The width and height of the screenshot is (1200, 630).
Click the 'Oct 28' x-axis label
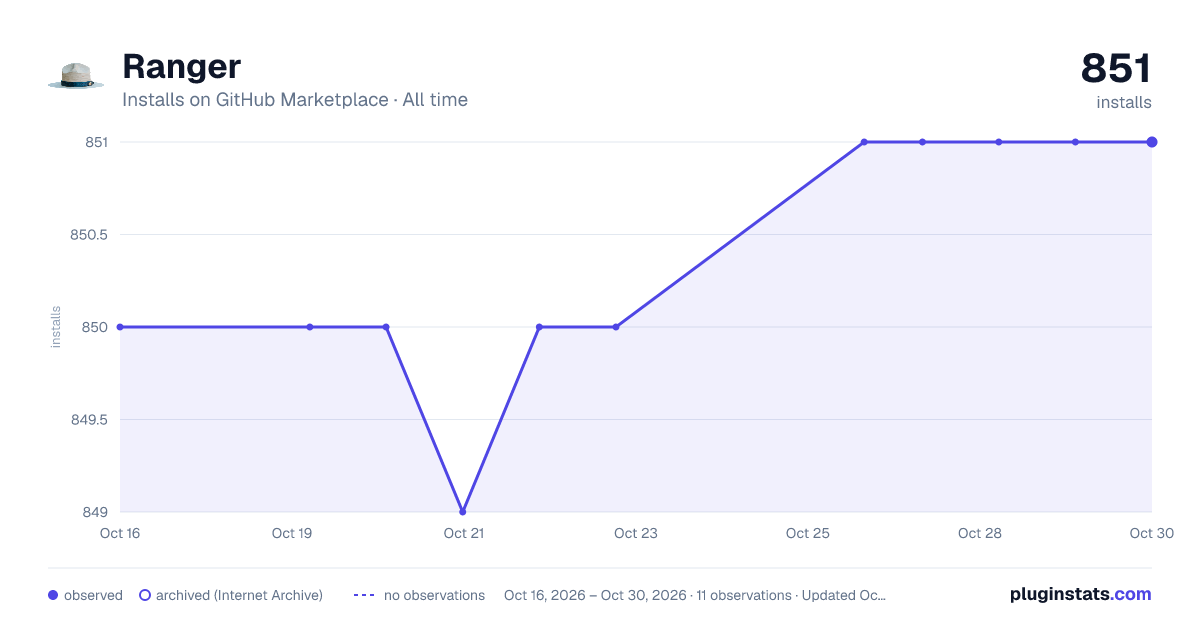point(980,533)
